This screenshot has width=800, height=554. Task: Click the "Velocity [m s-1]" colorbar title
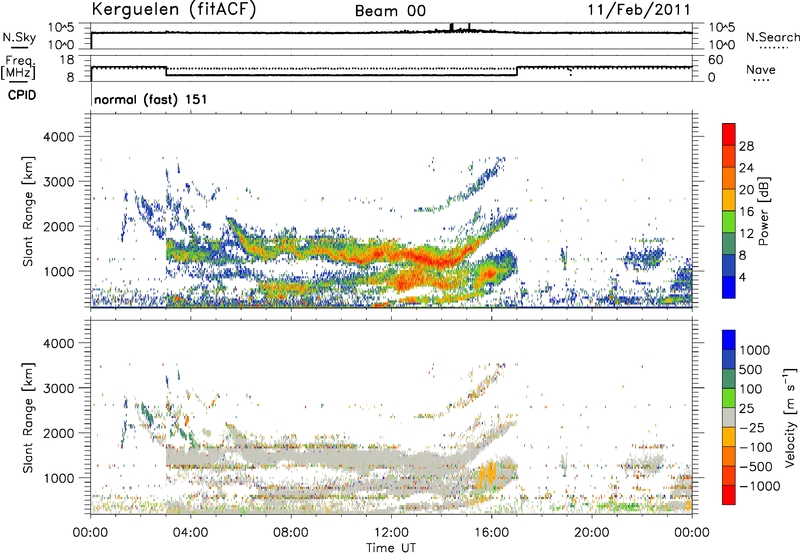tap(791, 417)
